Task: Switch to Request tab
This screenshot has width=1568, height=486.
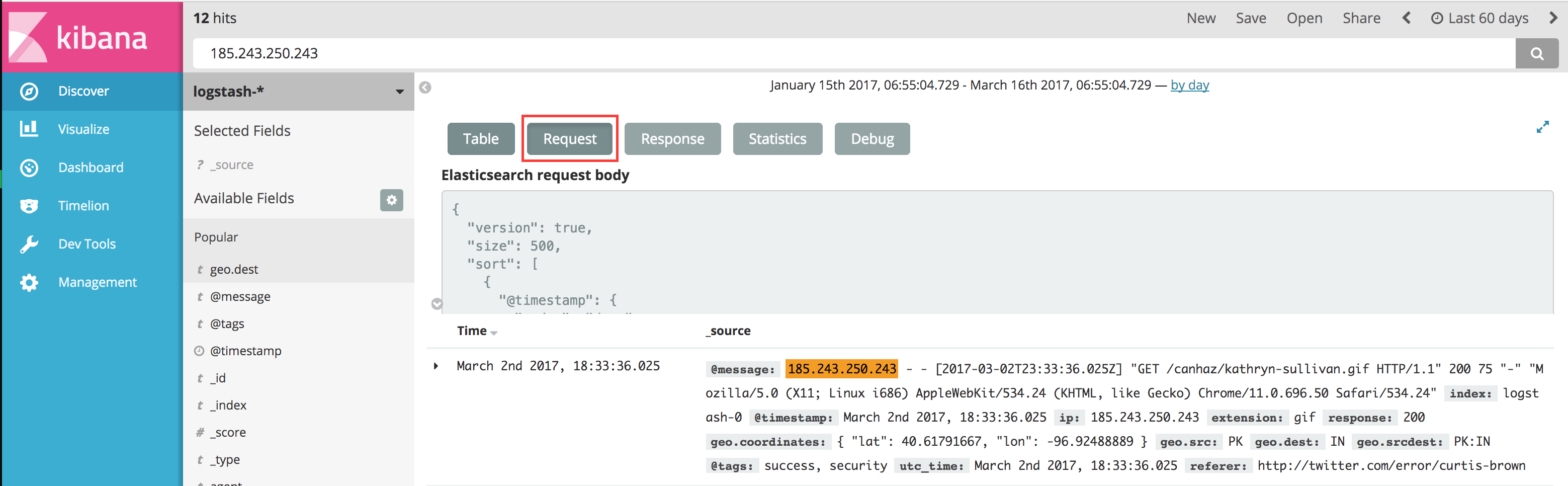Action: [570, 139]
